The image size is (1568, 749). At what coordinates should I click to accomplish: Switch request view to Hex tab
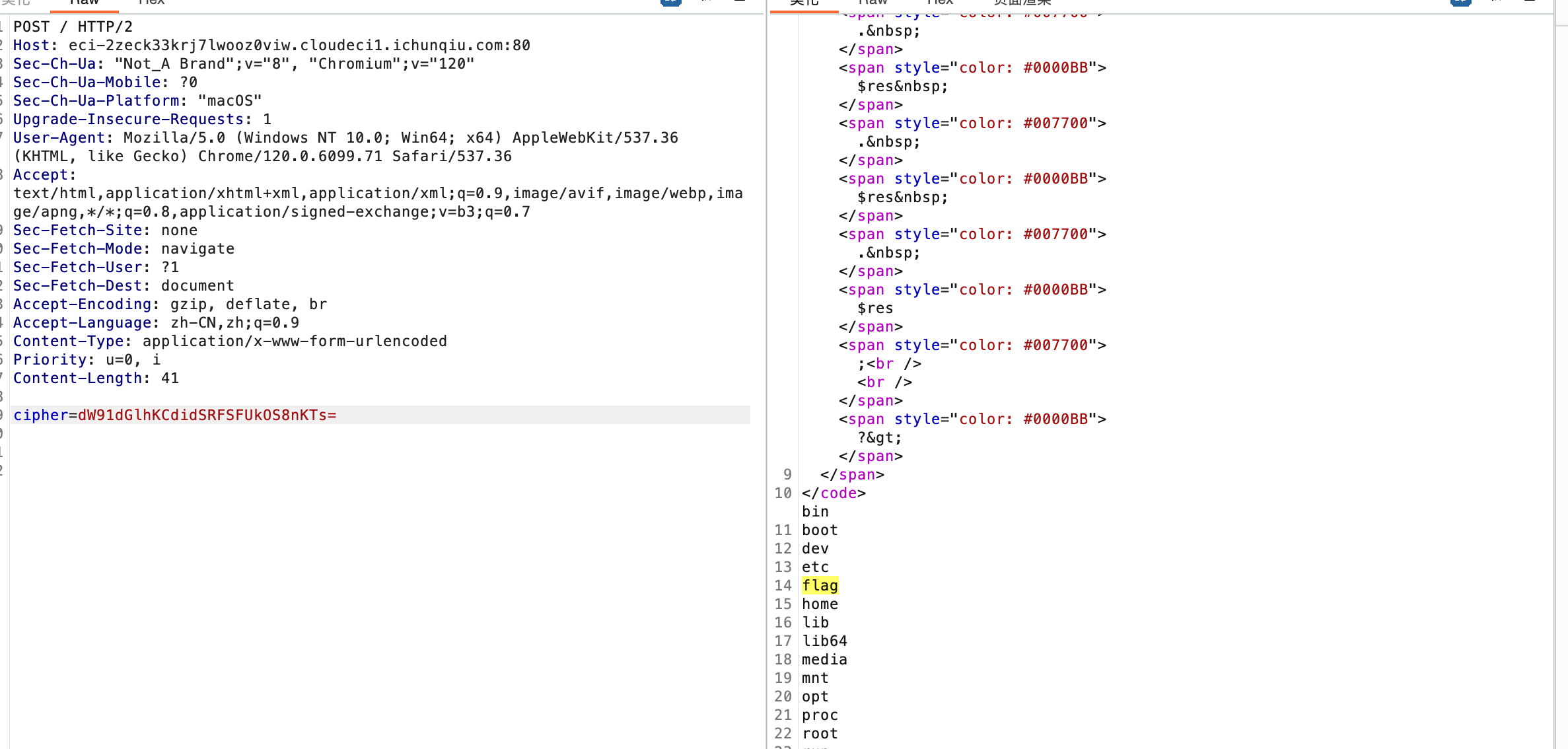[151, 3]
